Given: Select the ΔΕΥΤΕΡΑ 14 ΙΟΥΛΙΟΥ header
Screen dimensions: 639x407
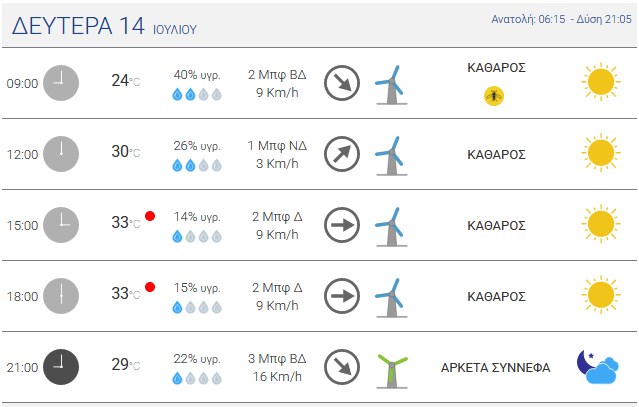Looking at the screenshot, I should tap(104, 26).
